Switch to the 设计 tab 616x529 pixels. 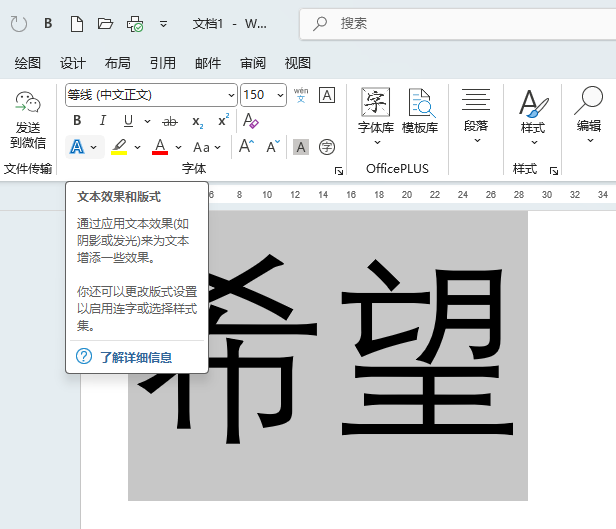click(x=73, y=63)
